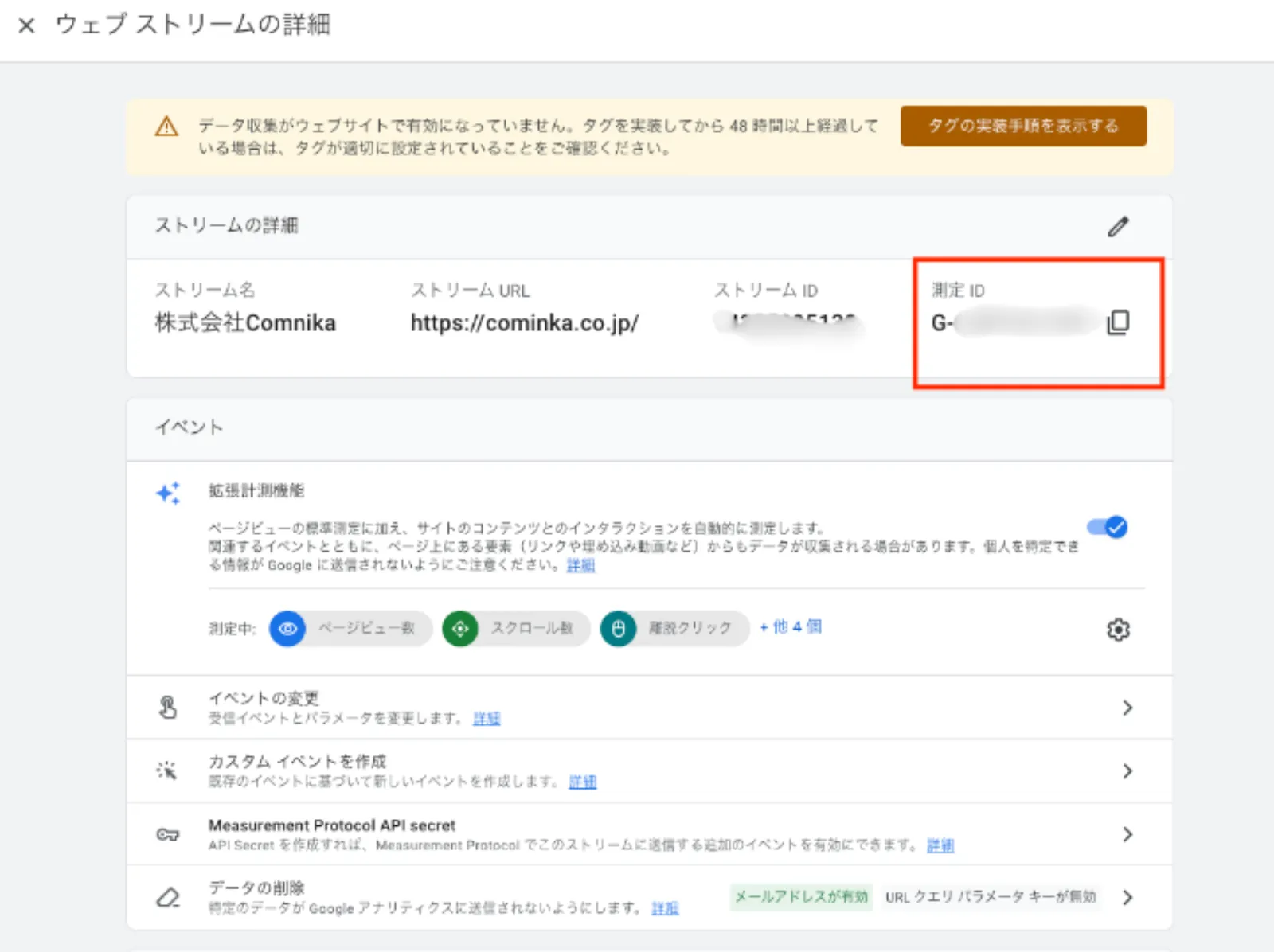
Task: Open enhanced measurement settings gear icon
Action: [x=1118, y=630]
